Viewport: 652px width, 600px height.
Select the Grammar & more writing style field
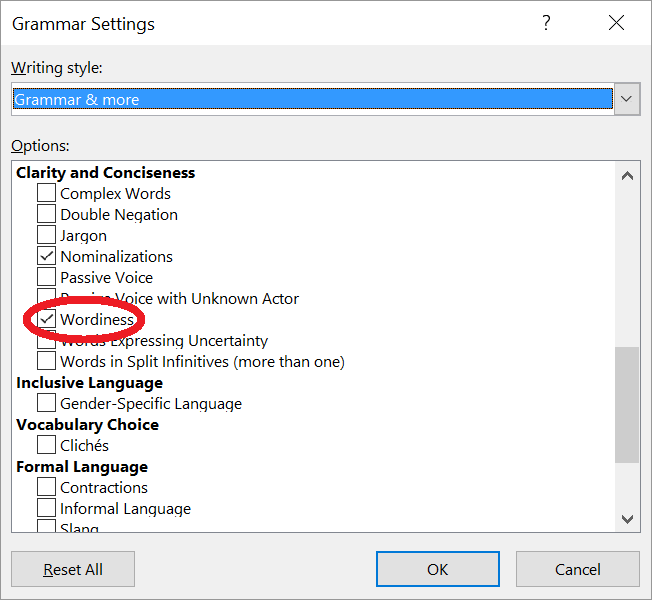(x=313, y=99)
